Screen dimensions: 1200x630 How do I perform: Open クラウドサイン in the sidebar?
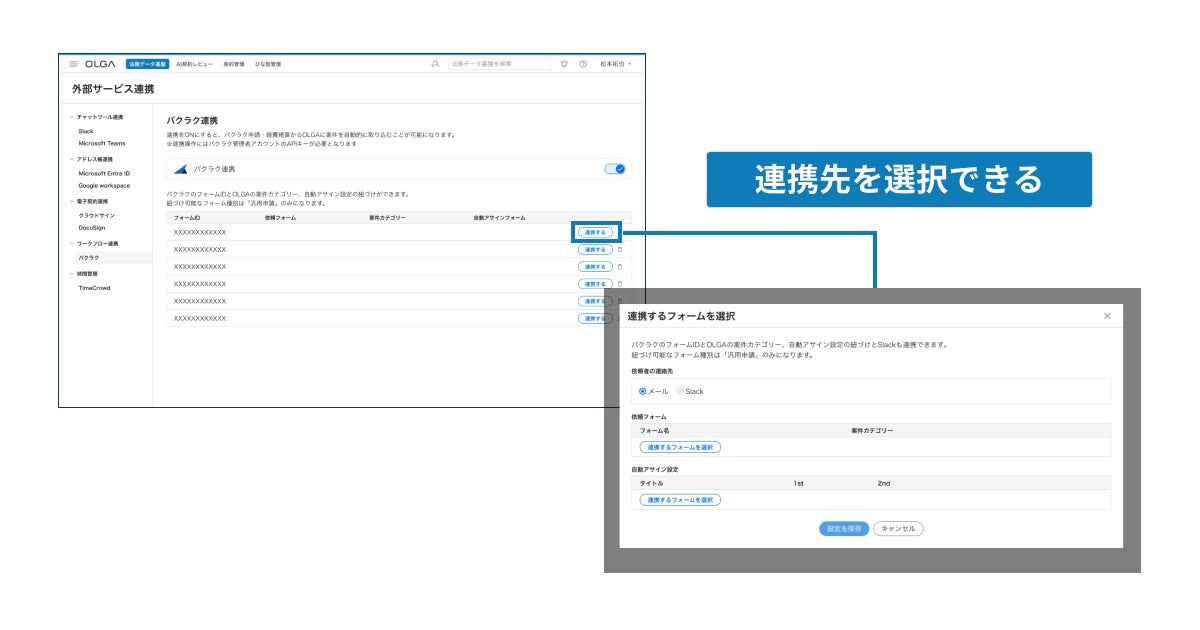click(97, 215)
